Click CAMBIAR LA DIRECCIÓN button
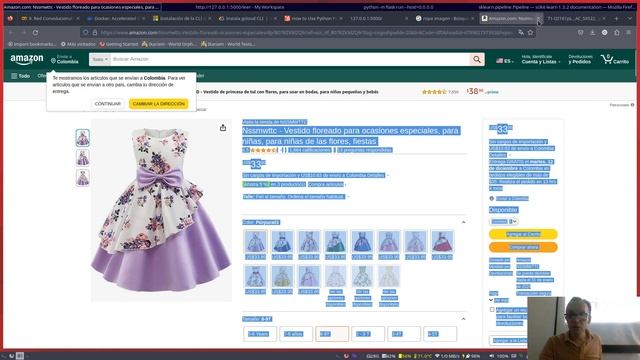 point(159,104)
